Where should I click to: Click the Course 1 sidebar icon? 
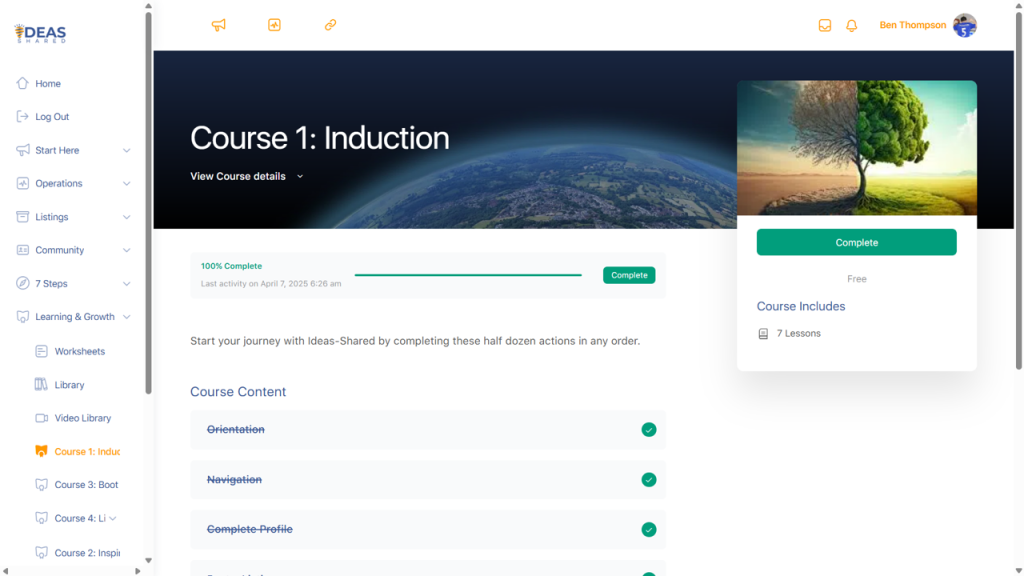[x=41, y=451]
